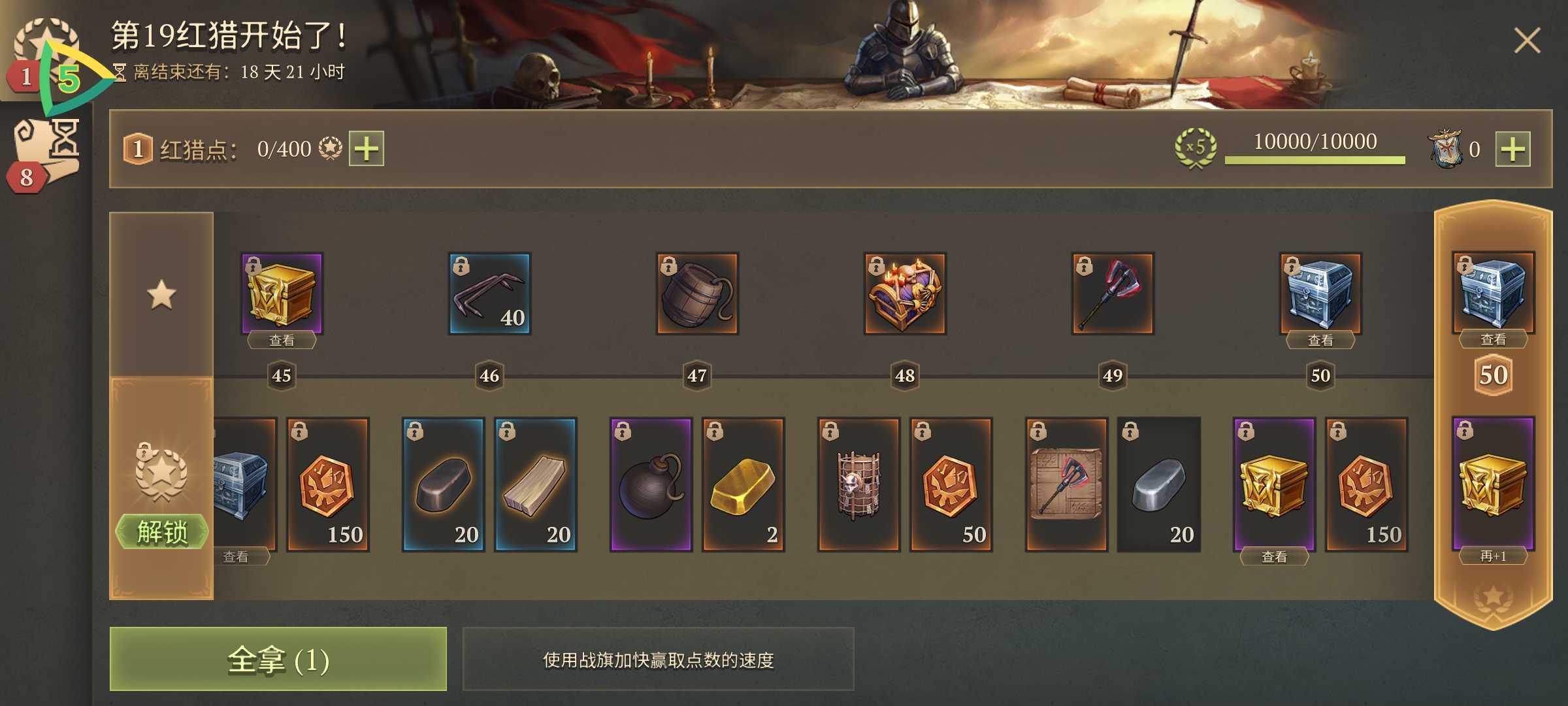
Task: Select the grappling hook reward showing 40
Action: pos(489,294)
